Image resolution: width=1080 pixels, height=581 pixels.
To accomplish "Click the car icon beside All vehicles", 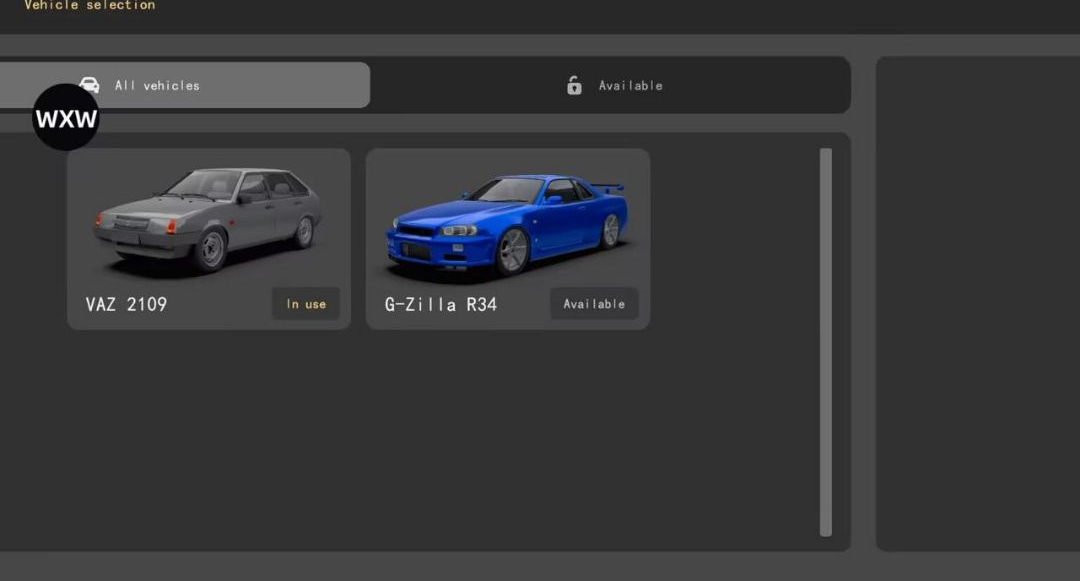I will pos(90,85).
